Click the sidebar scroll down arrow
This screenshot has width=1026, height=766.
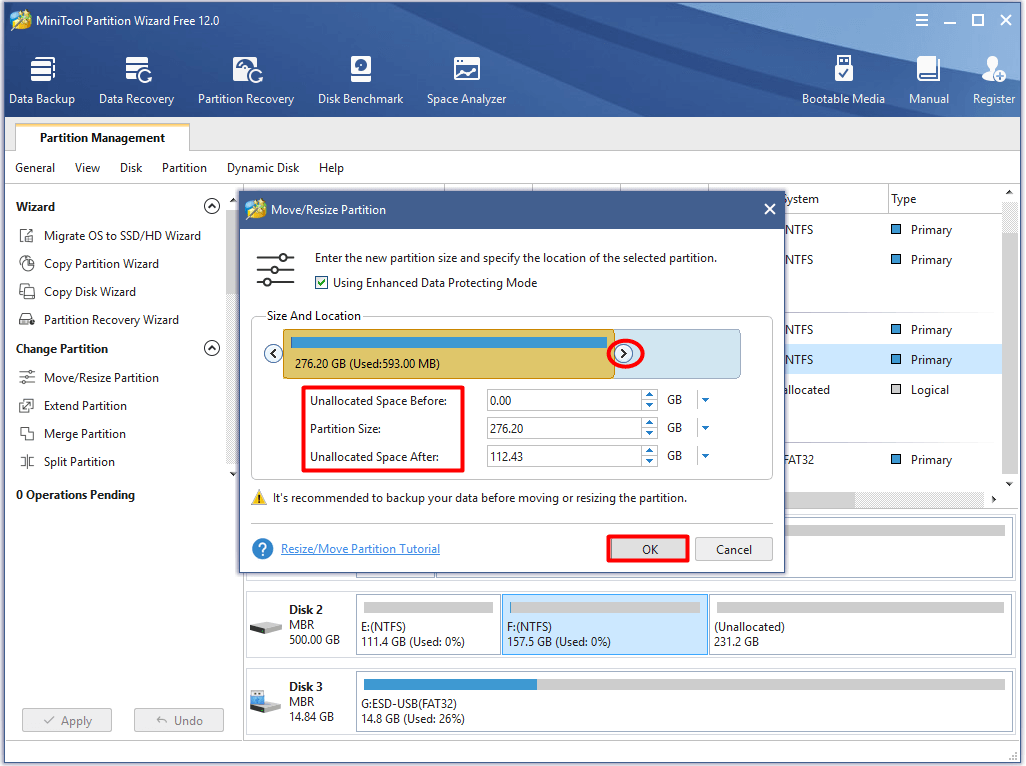(233, 474)
